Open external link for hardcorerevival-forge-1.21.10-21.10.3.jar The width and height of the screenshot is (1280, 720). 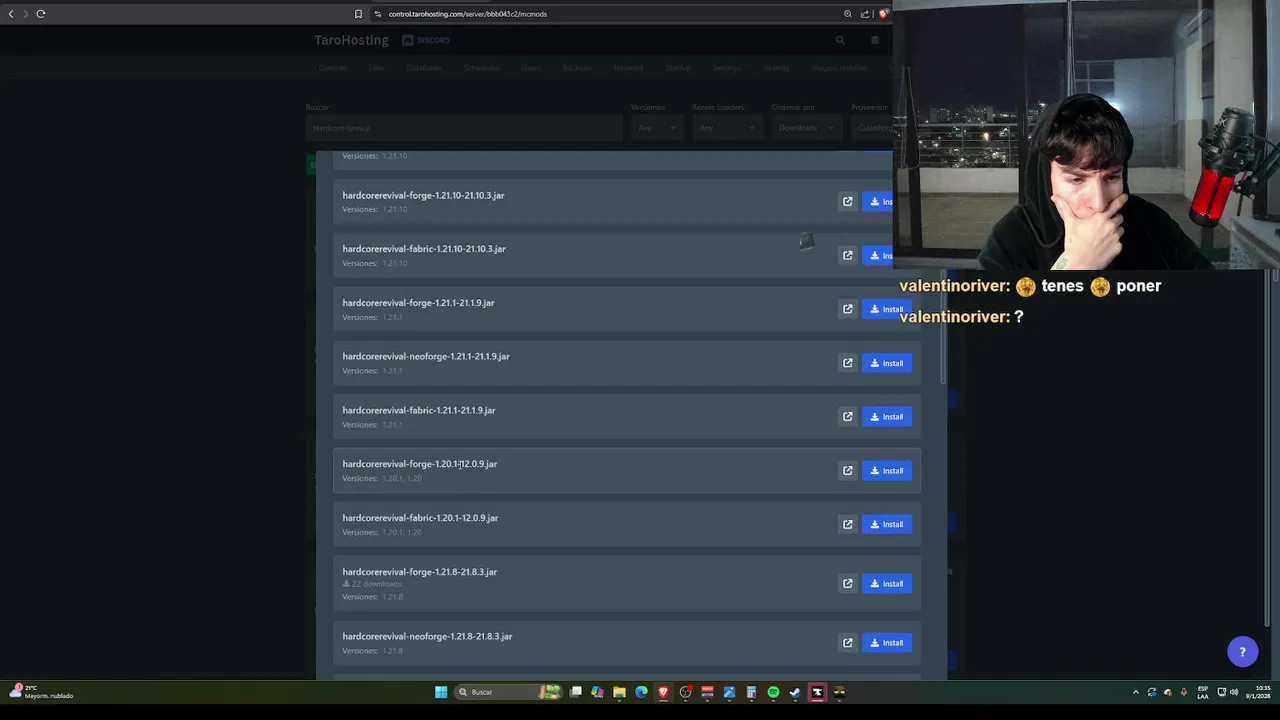[848, 202]
